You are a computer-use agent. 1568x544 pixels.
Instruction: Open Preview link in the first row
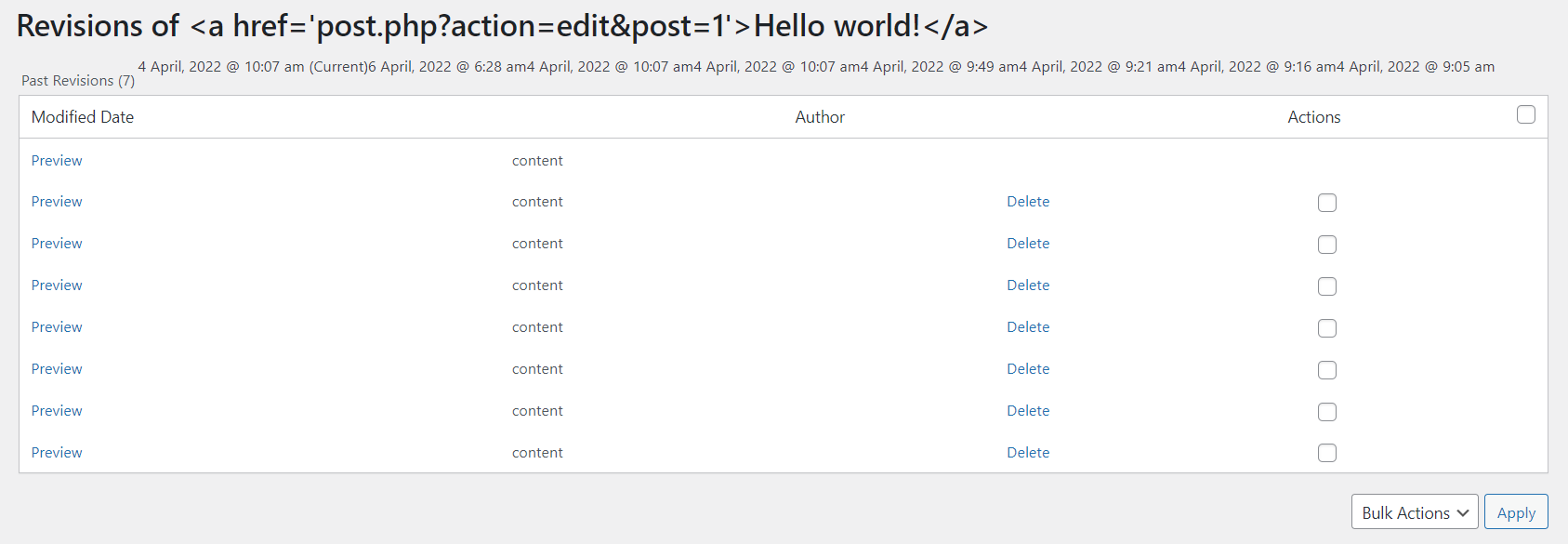(57, 161)
